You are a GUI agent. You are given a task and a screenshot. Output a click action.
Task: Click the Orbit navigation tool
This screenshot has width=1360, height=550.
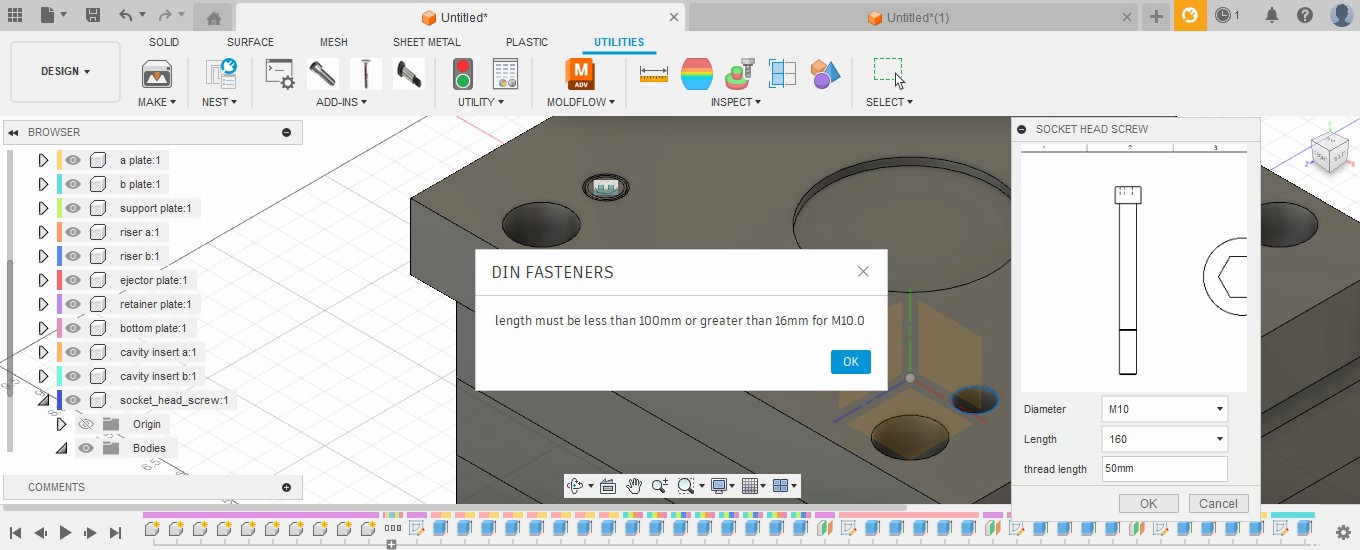pyautogui.click(x=575, y=486)
